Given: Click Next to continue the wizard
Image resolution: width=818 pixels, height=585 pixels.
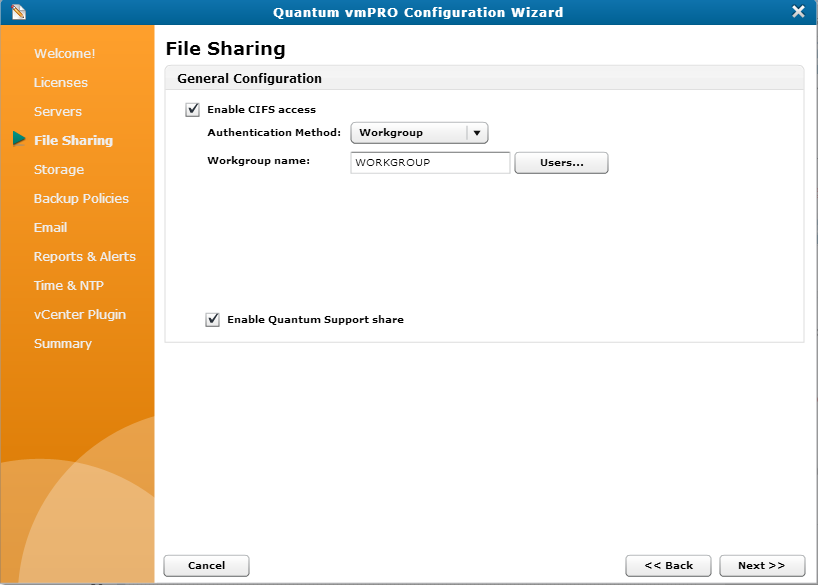Looking at the screenshot, I should pyautogui.click(x=762, y=565).
